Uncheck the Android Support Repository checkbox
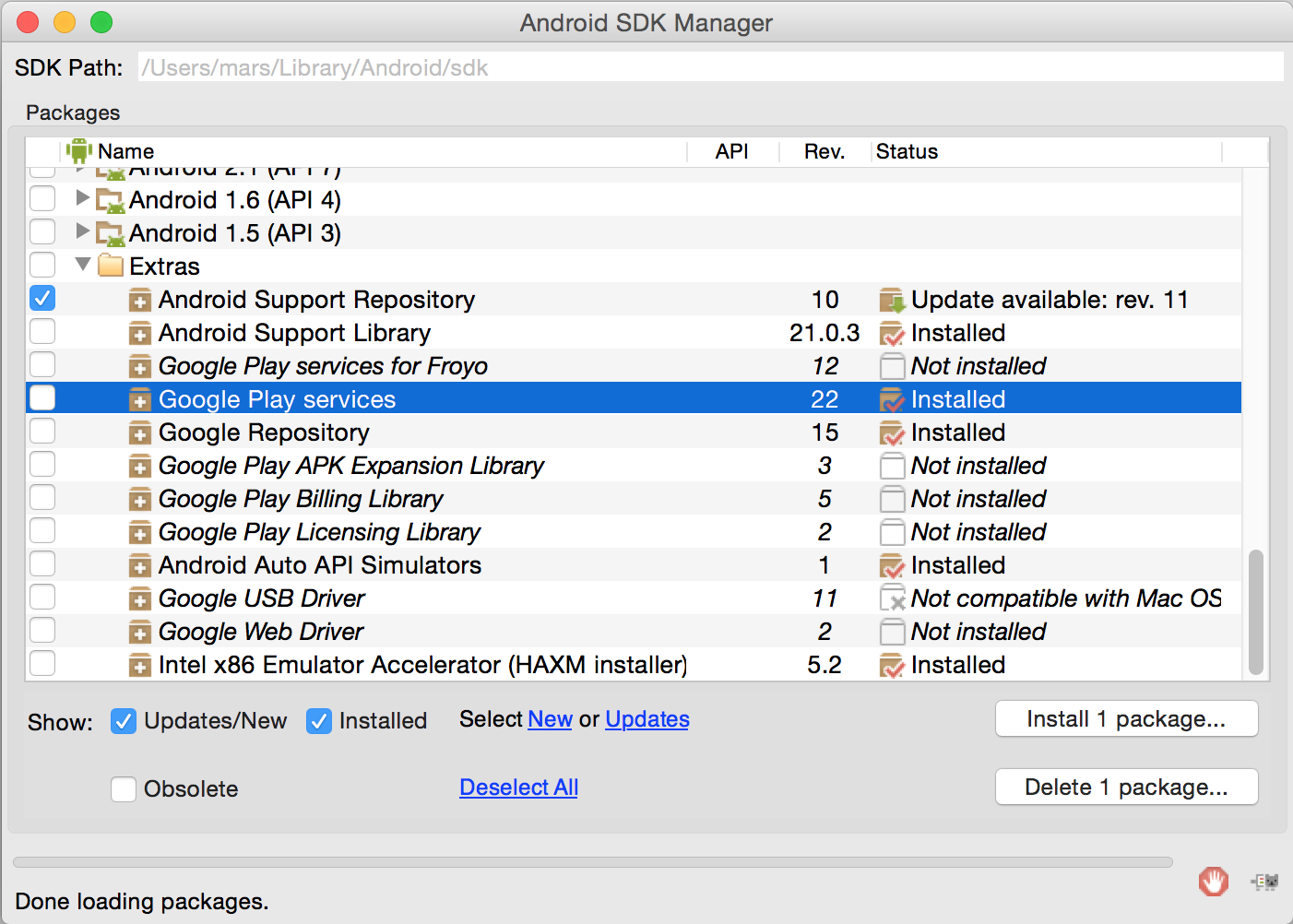 [42, 299]
